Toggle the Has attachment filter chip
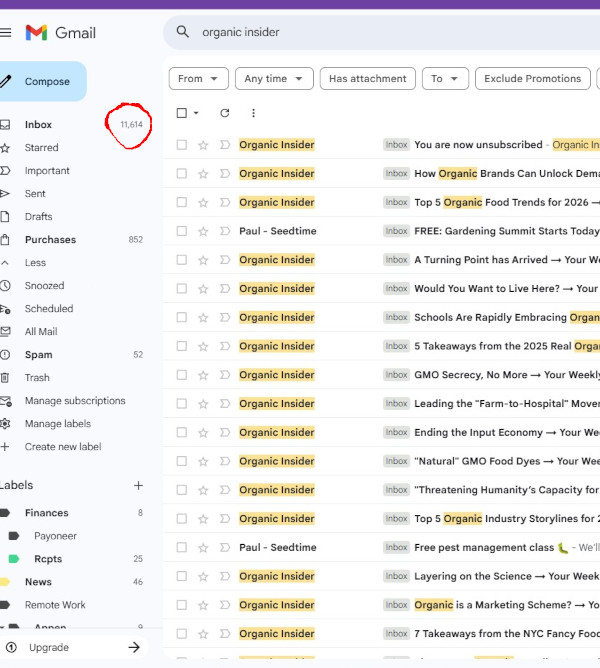 click(368, 79)
